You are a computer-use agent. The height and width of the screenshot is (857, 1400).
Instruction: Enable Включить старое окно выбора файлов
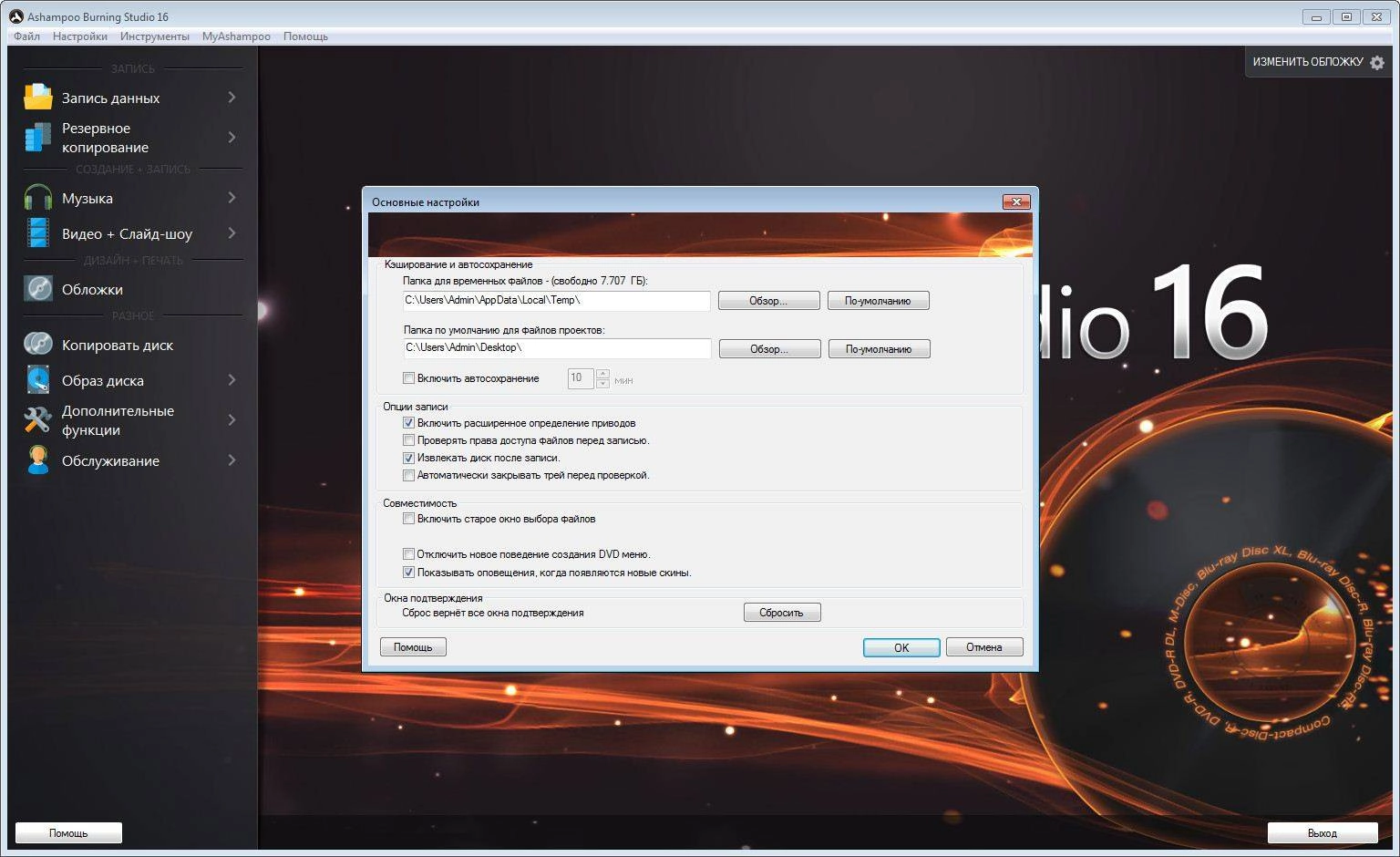tap(409, 519)
